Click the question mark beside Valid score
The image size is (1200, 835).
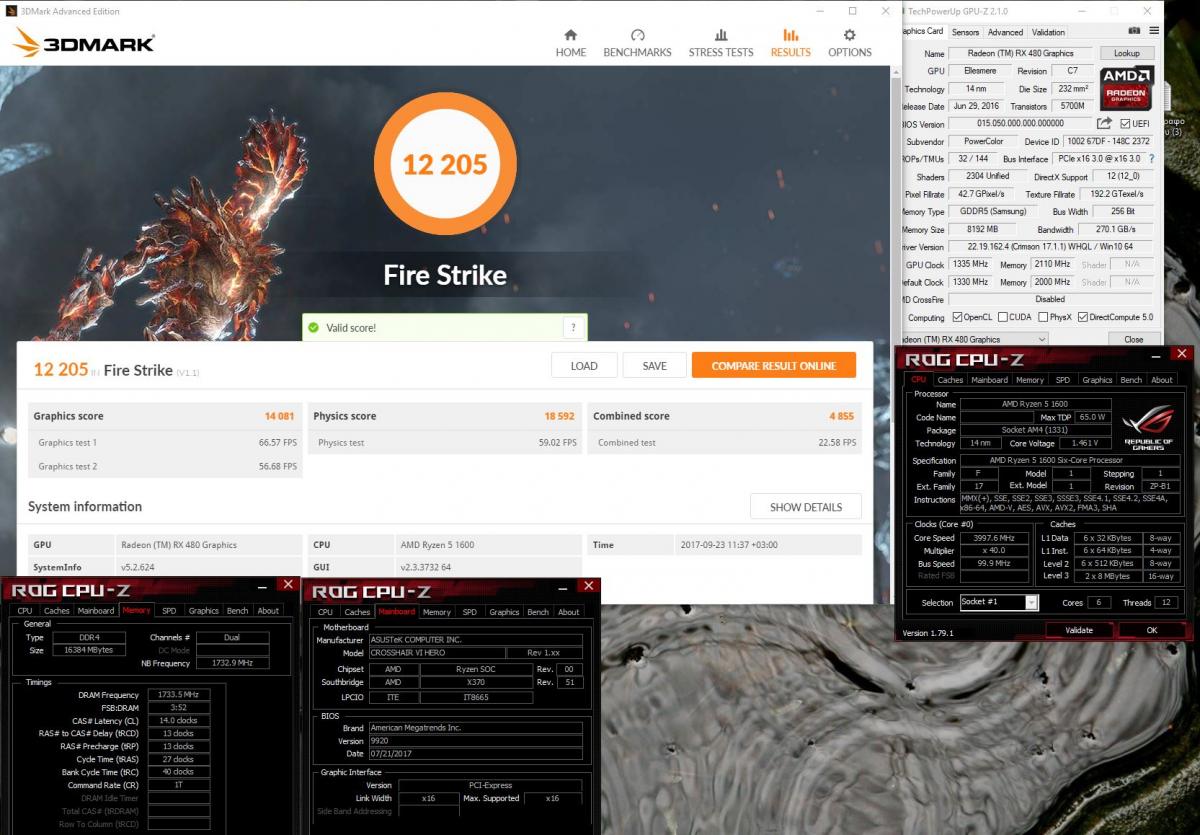click(573, 327)
